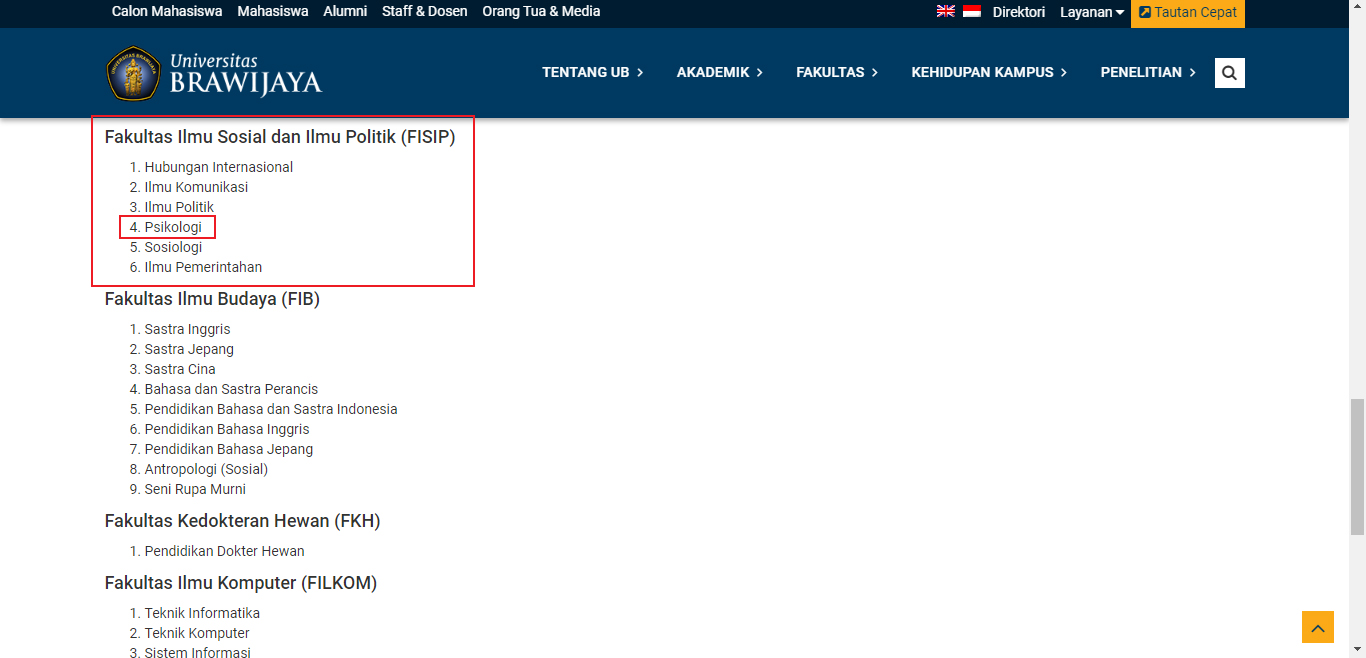Expand the Tentang UB menu
Image resolution: width=1366 pixels, height=658 pixels.
pyautogui.click(x=593, y=72)
